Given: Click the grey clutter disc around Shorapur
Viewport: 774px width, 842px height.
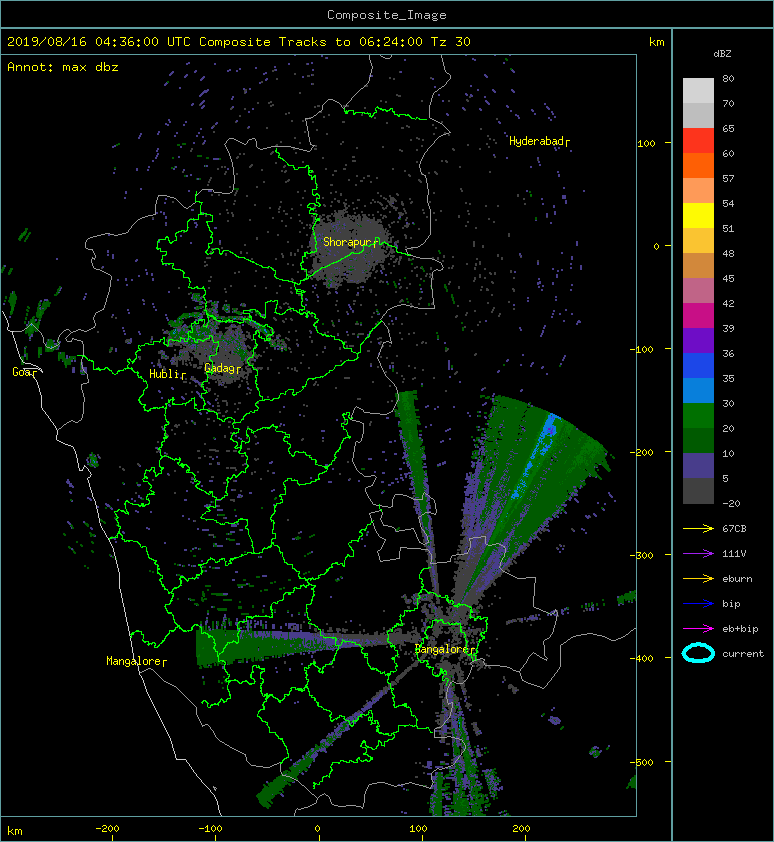Looking at the screenshot, I should (352, 247).
